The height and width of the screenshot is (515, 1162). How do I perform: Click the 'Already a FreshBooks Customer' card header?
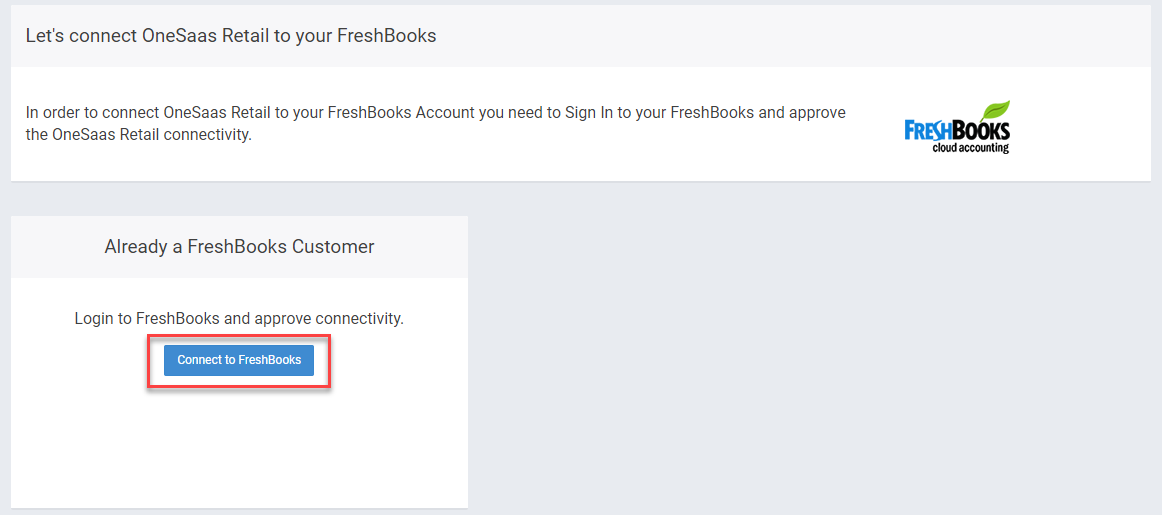click(x=239, y=247)
